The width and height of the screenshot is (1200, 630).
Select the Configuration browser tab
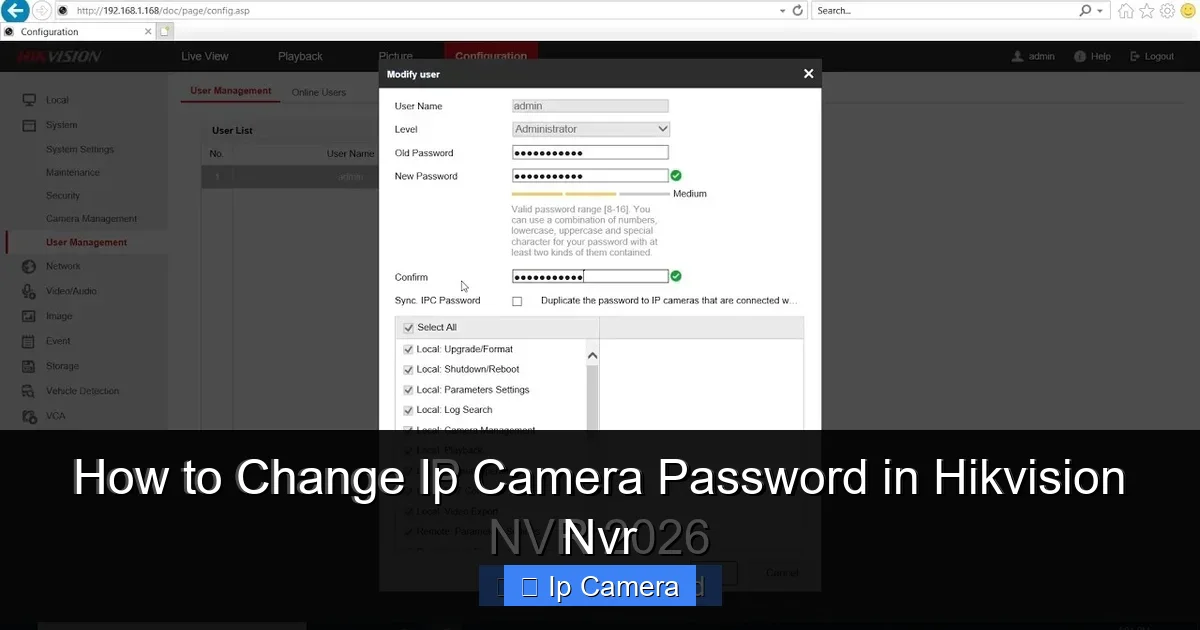coord(77,32)
